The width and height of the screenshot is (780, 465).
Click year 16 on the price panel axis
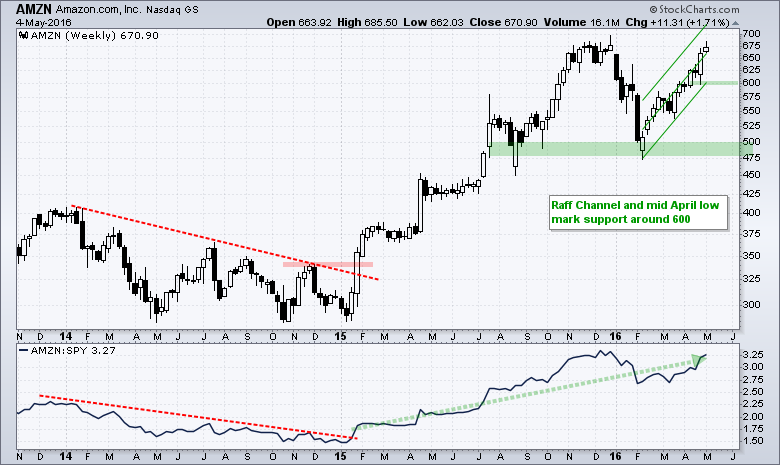pyautogui.click(x=615, y=336)
